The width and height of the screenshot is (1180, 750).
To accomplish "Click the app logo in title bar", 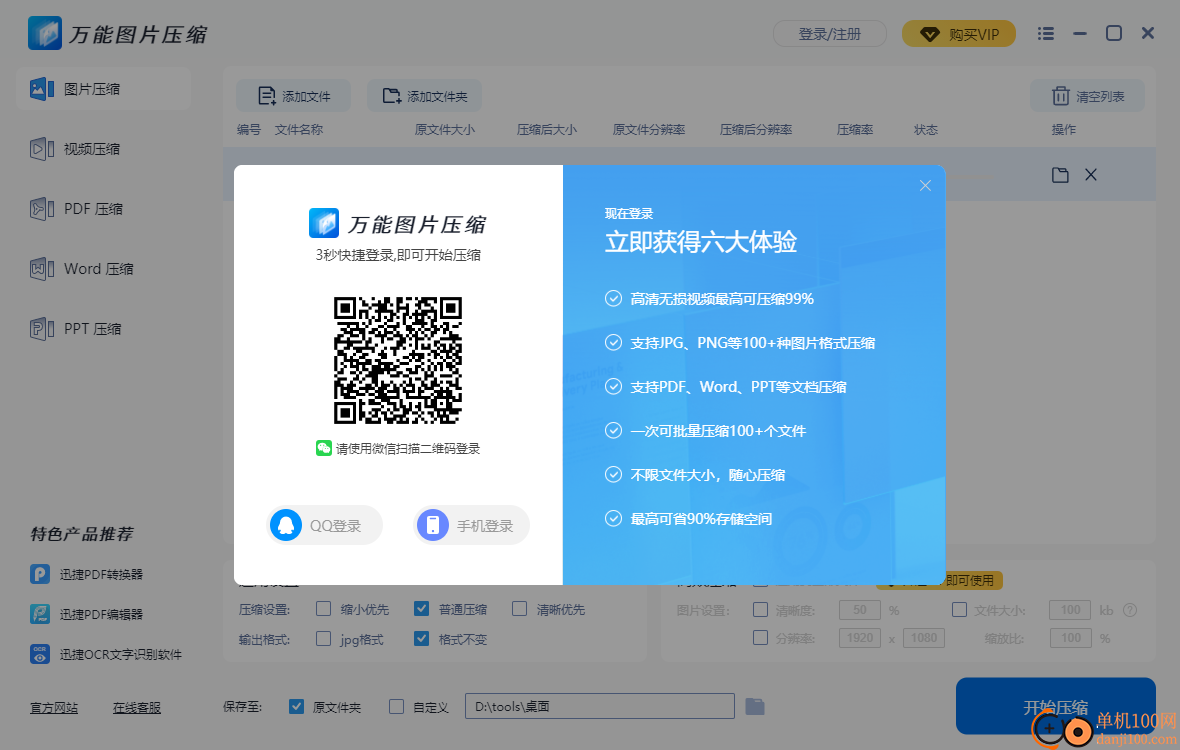I will pos(44,34).
